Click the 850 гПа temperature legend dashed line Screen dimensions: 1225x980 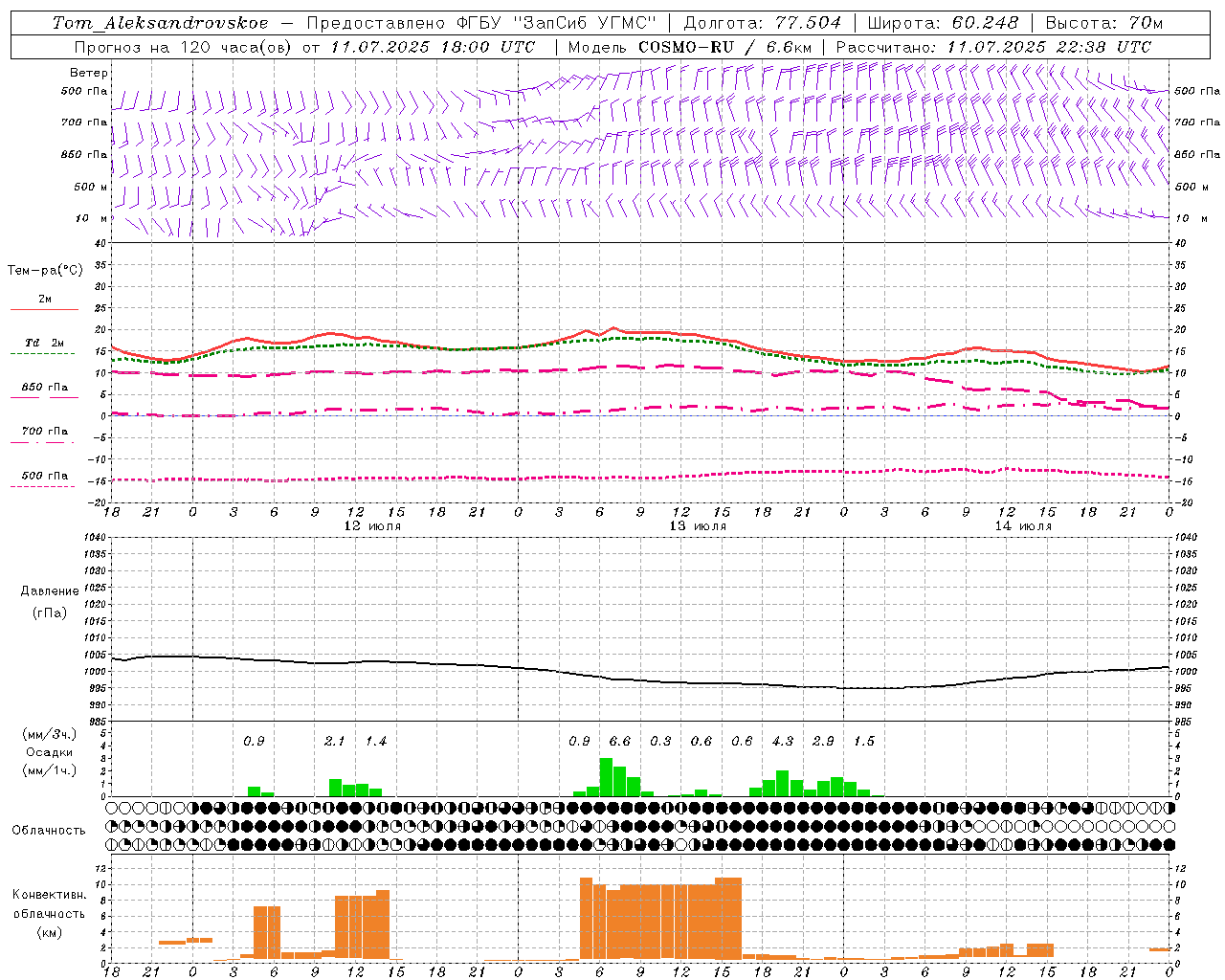(x=44, y=397)
